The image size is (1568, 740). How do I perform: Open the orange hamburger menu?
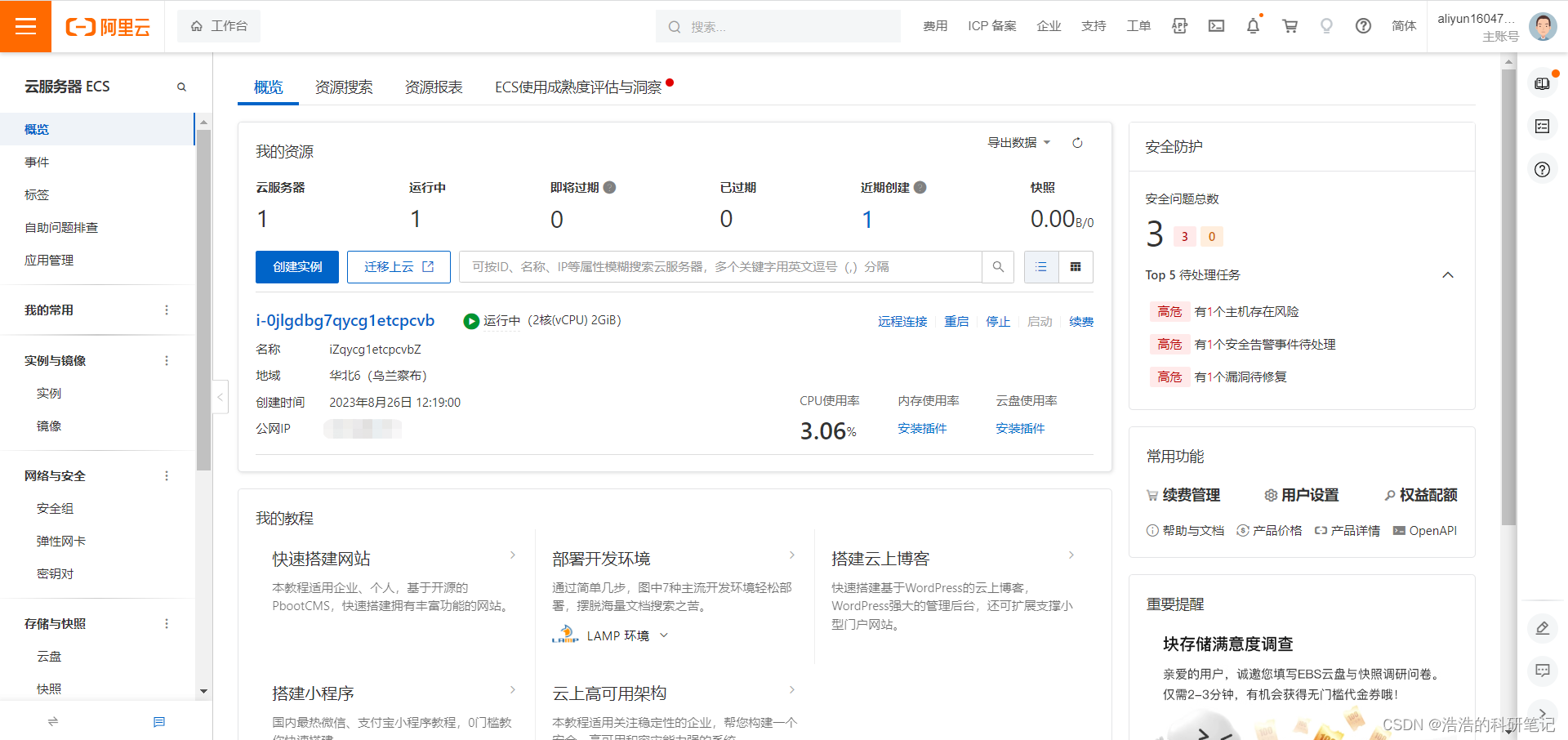click(x=25, y=26)
